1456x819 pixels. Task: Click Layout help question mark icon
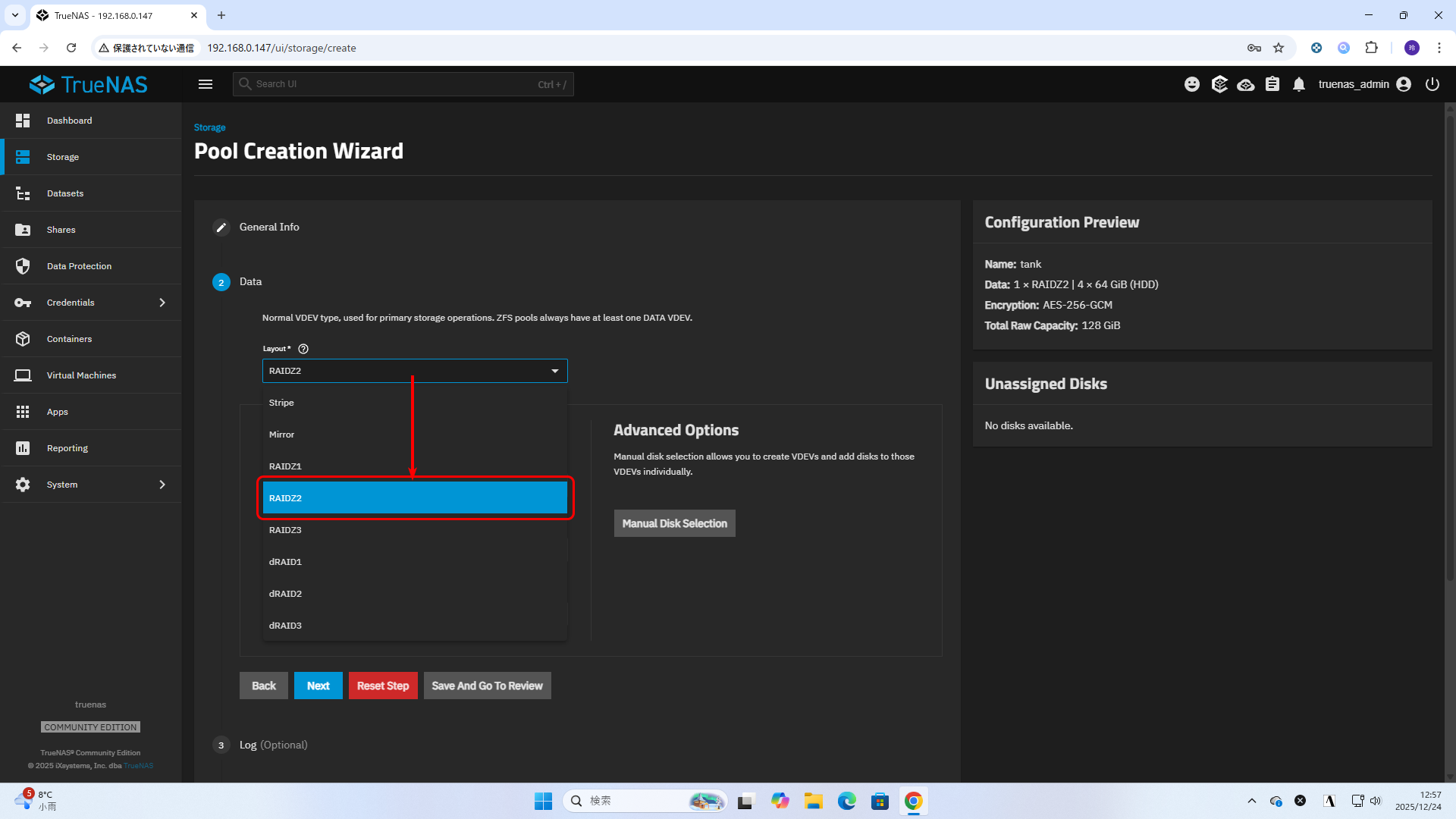click(303, 349)
